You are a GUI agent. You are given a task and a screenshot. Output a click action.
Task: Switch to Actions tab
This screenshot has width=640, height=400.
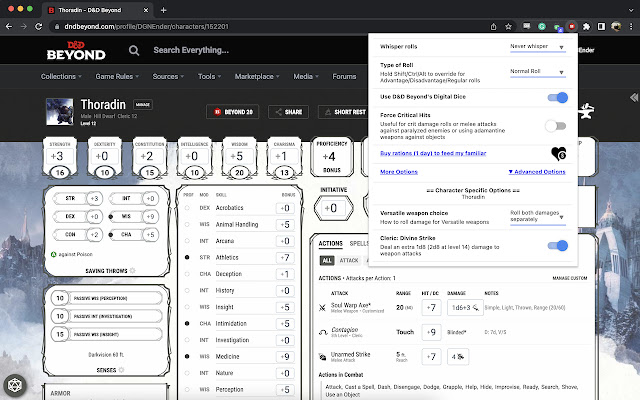[331, 244]
